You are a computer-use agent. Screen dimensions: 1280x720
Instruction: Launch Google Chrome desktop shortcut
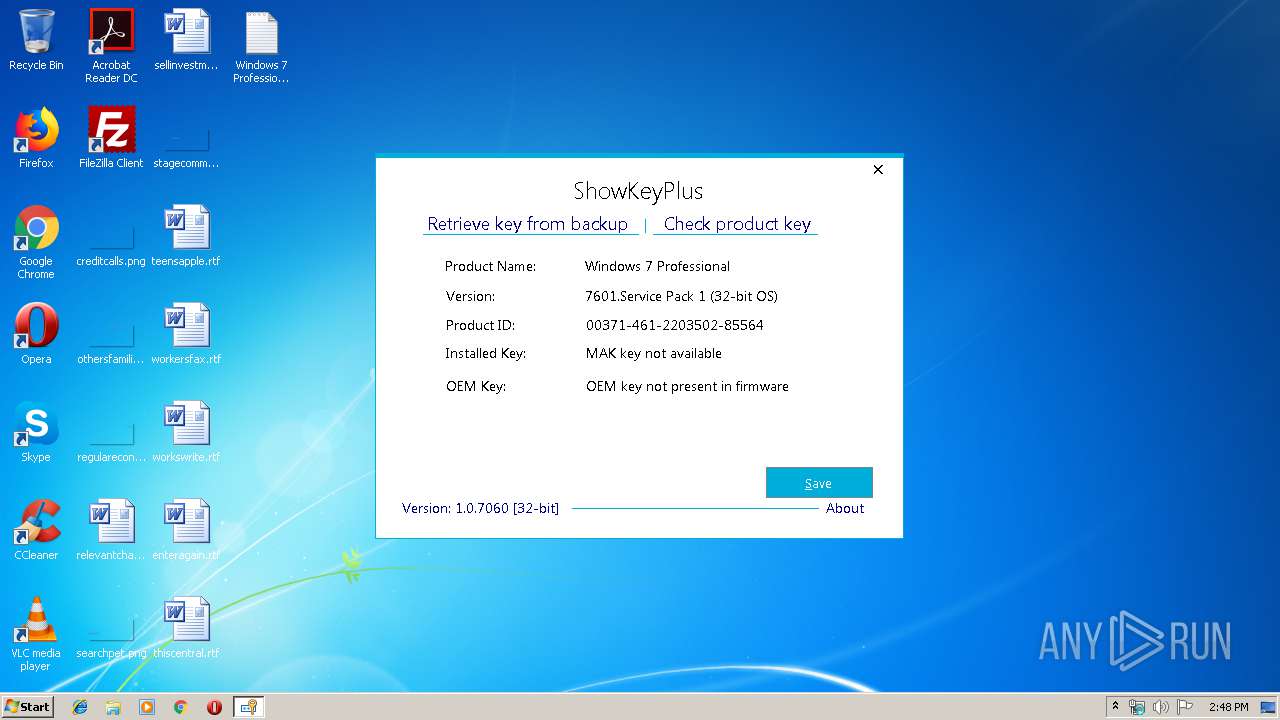[x=36, y=242]
